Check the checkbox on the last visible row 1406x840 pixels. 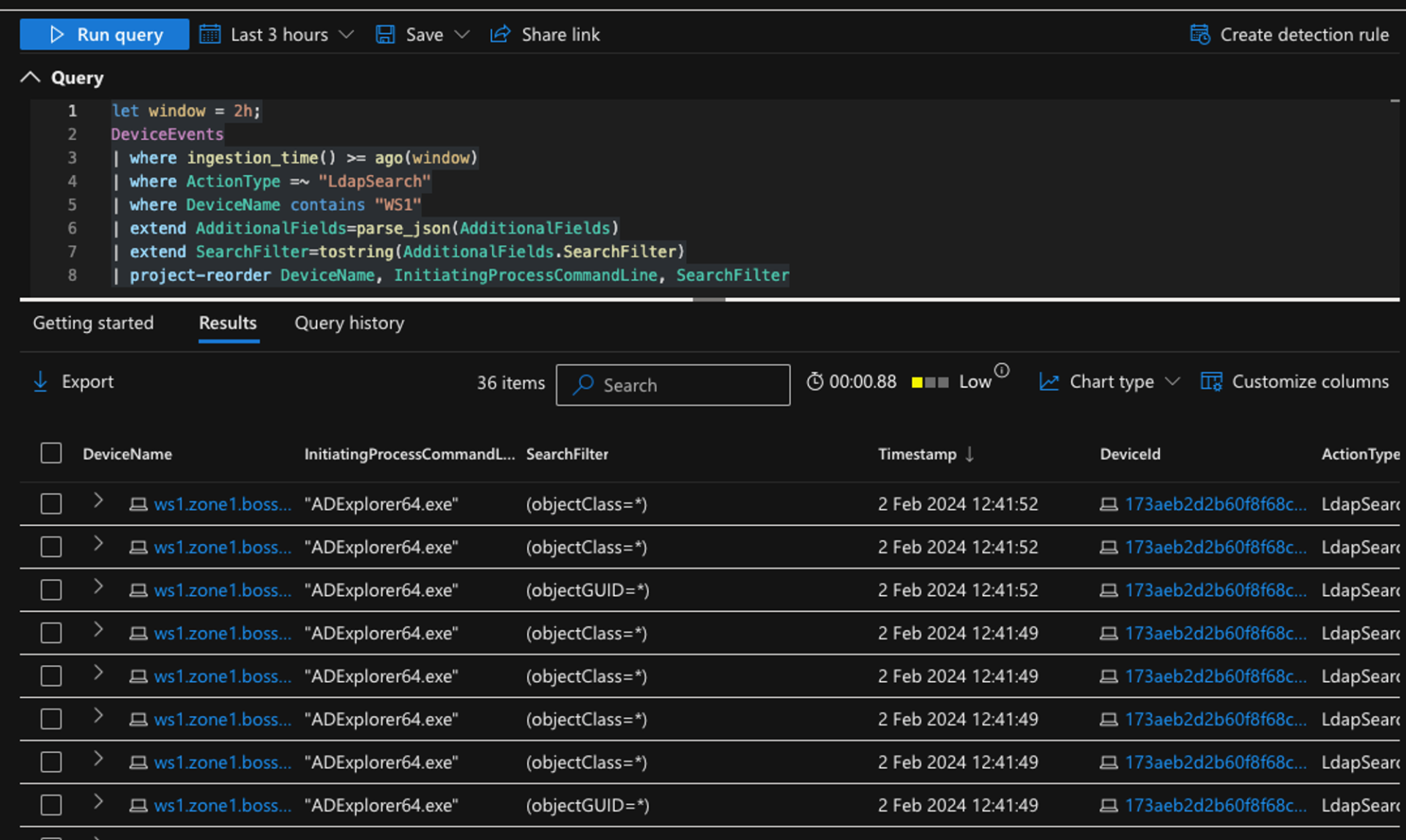pos(51,805)
